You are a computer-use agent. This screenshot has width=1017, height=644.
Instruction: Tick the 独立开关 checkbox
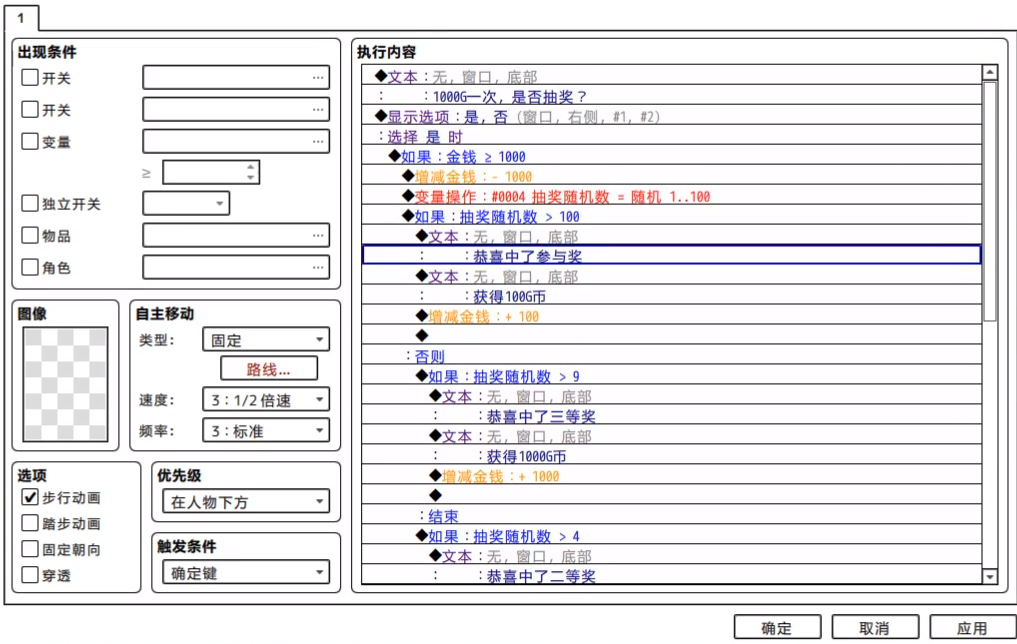(x=30, y=204)
